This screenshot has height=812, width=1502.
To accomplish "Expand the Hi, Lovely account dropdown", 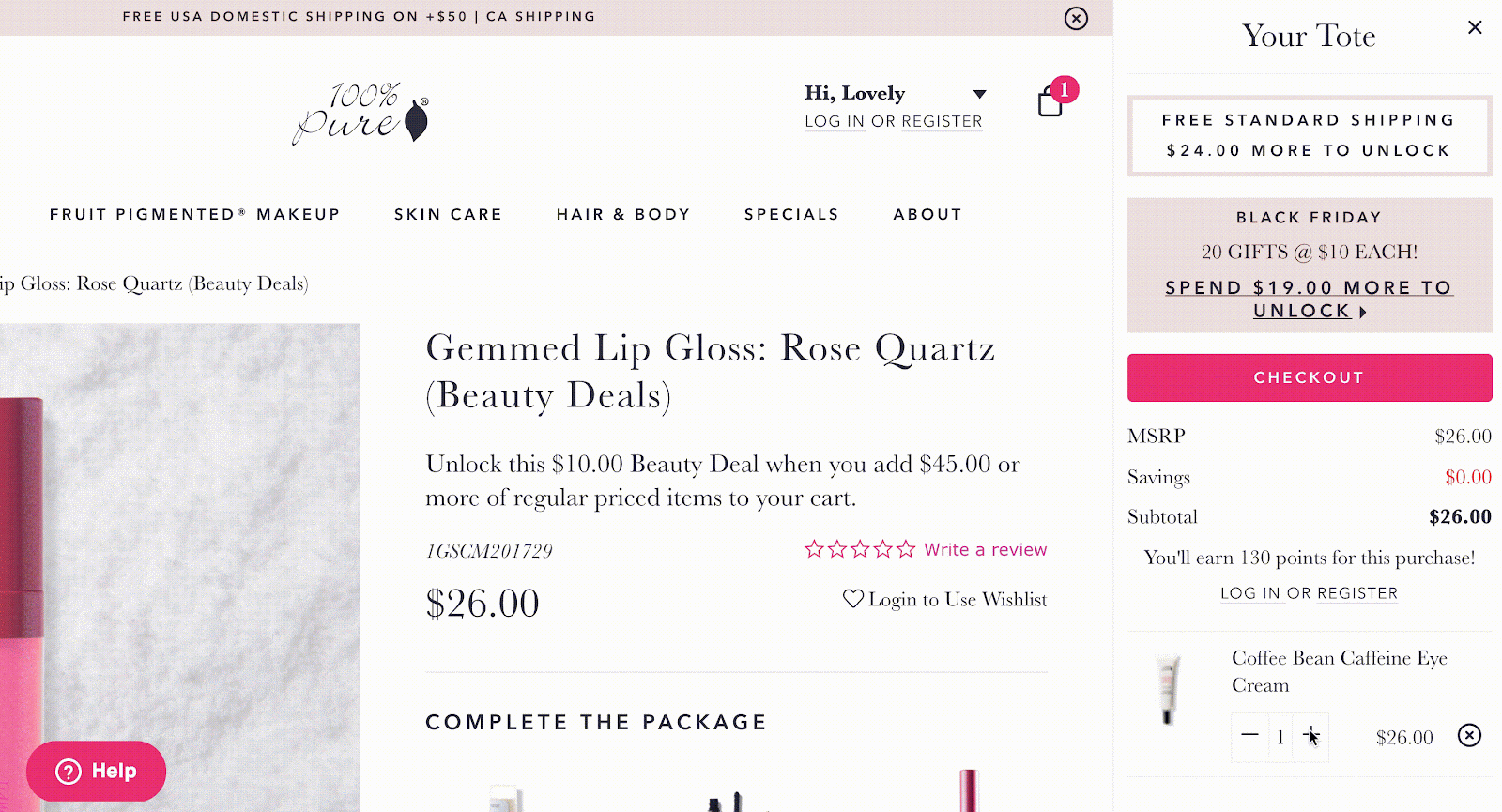I will (979, 94).
